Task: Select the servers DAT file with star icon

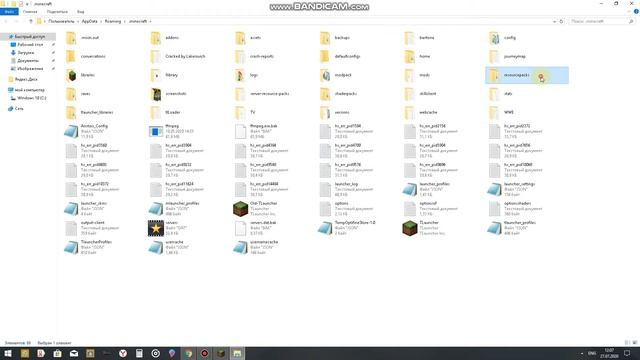Action: (x=164, y=228)
